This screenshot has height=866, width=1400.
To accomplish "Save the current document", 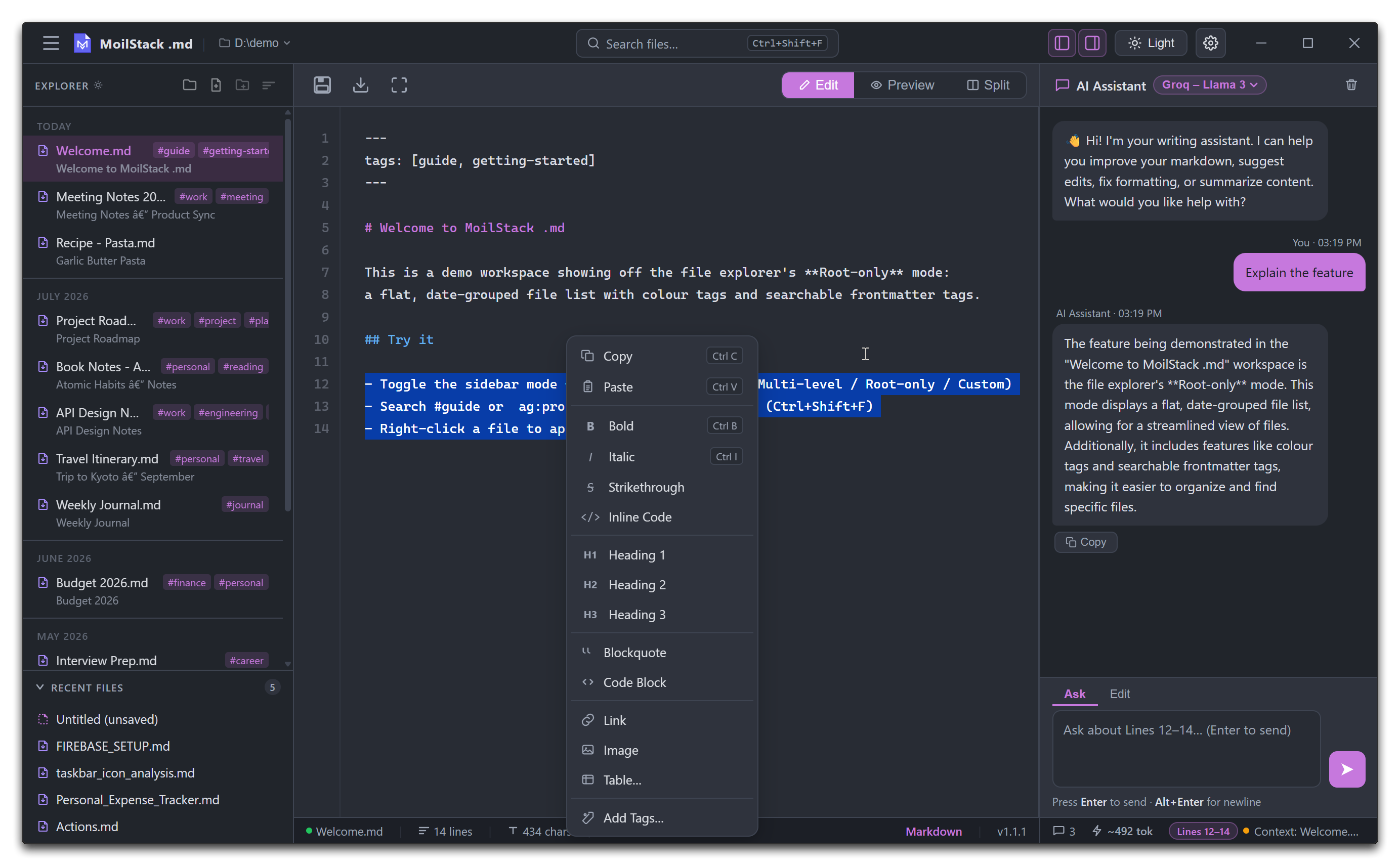I will [322, 85].
